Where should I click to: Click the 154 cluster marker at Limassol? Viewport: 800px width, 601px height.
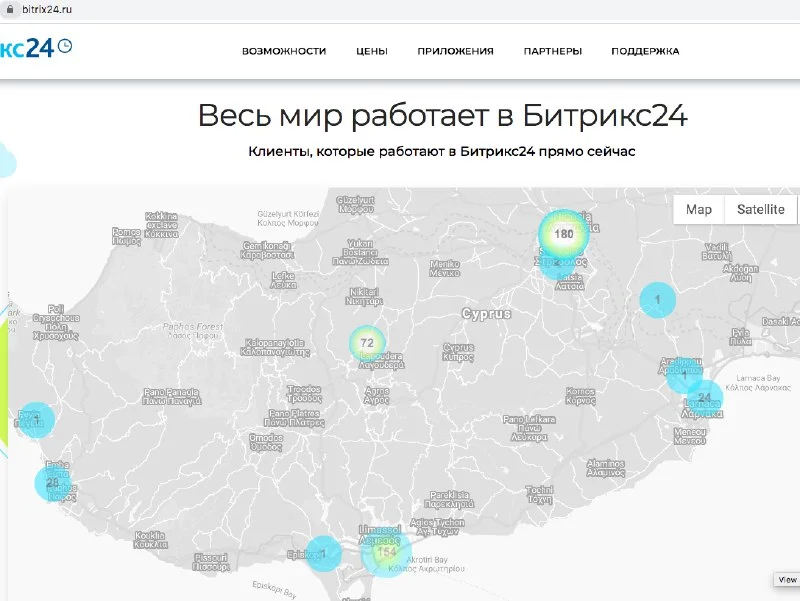coord(387,552)
